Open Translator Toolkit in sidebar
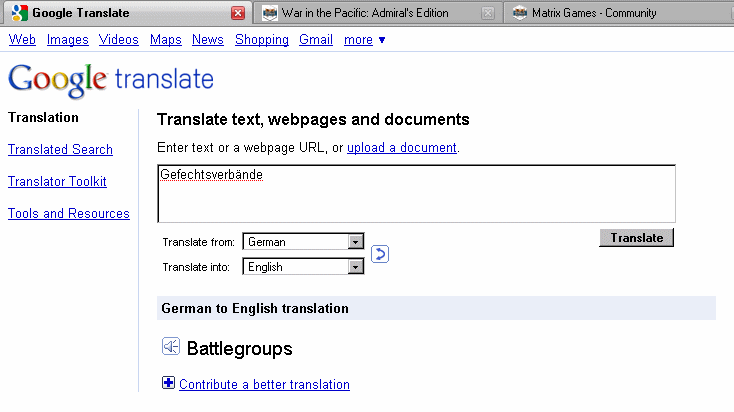This screenshot has height=412, width=734. (57, 181)
